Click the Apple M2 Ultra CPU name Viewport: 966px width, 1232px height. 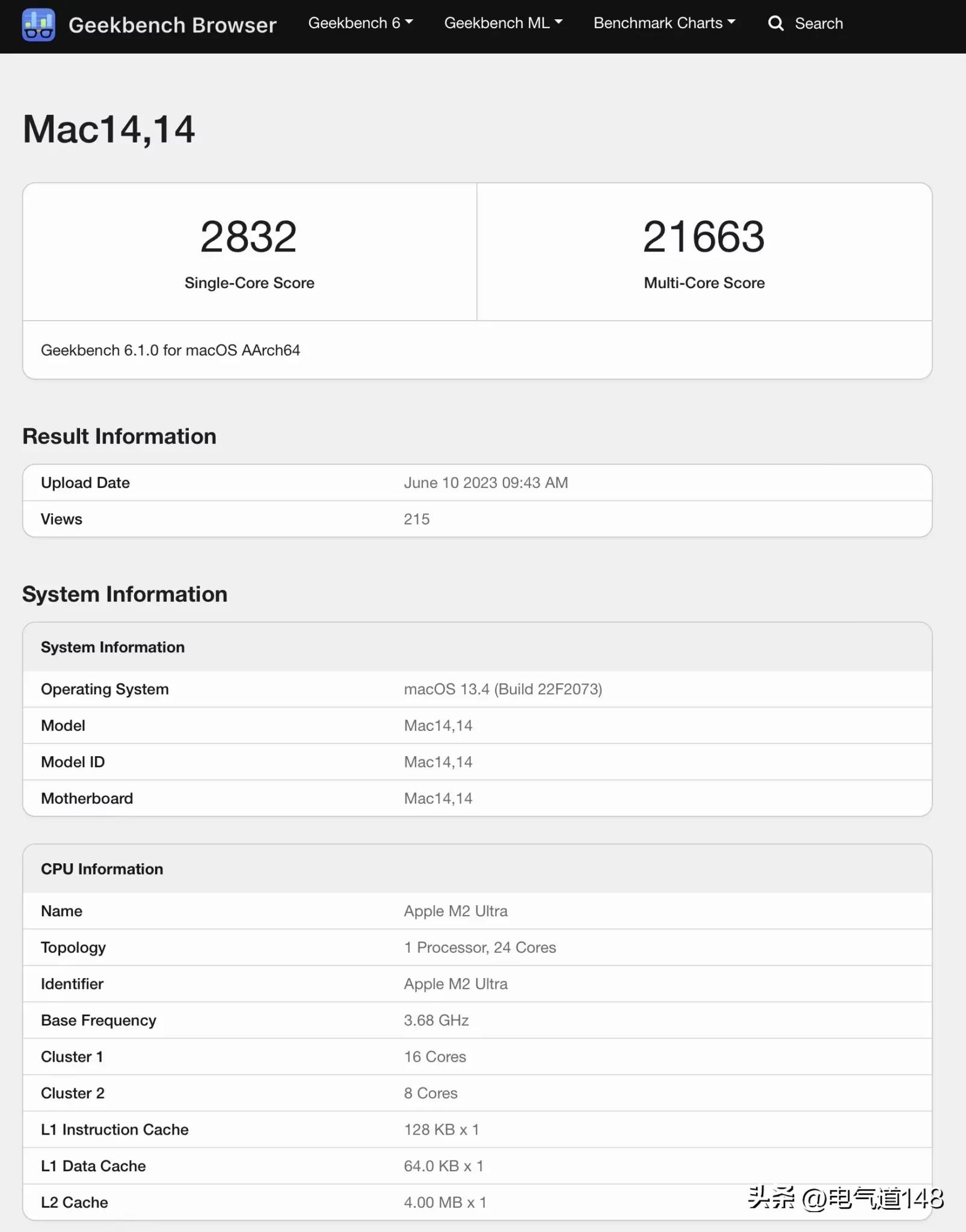pos(455,911)
